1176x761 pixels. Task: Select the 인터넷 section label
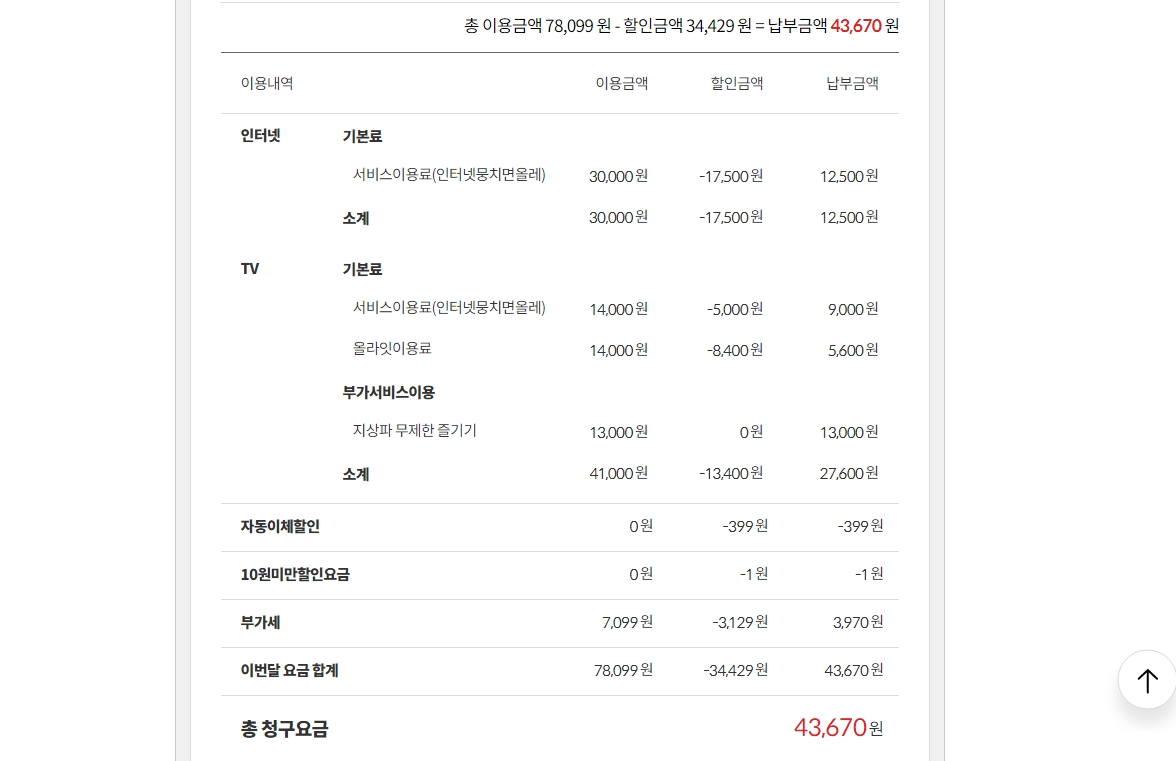pyautogui.click(x=260, y=136)
